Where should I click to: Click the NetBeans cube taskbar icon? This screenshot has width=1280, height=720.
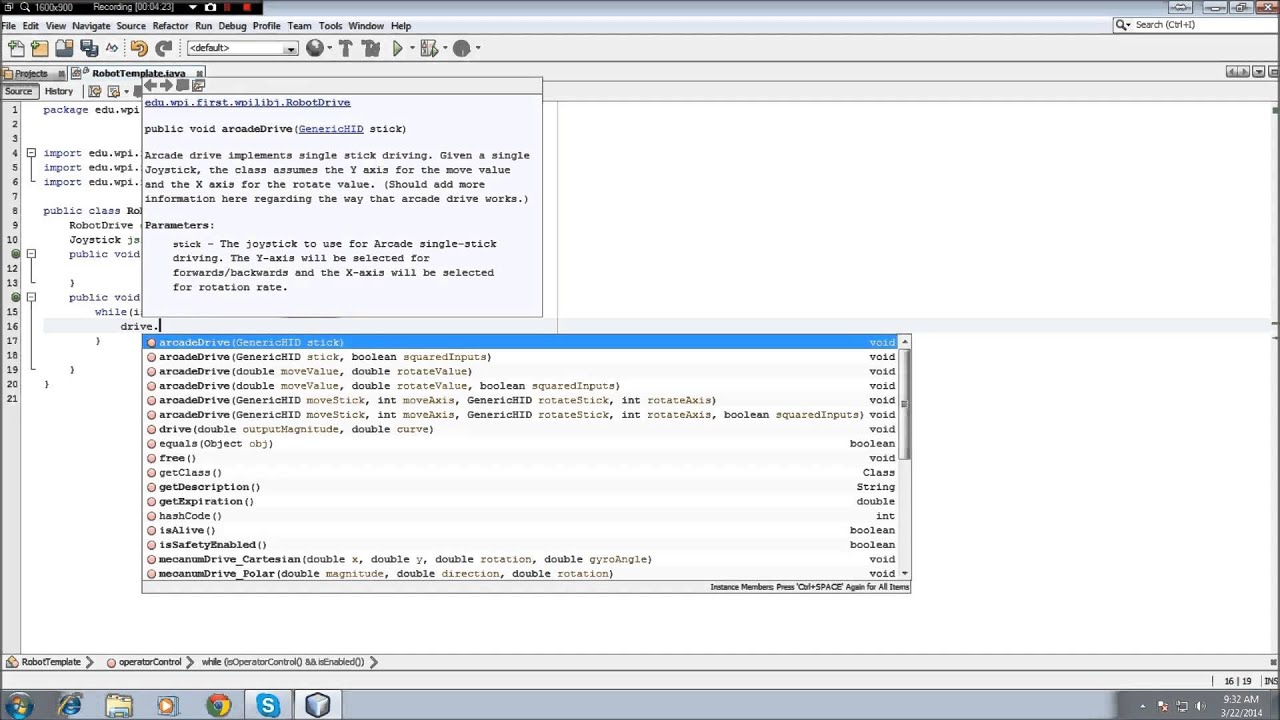coord(317,706)
